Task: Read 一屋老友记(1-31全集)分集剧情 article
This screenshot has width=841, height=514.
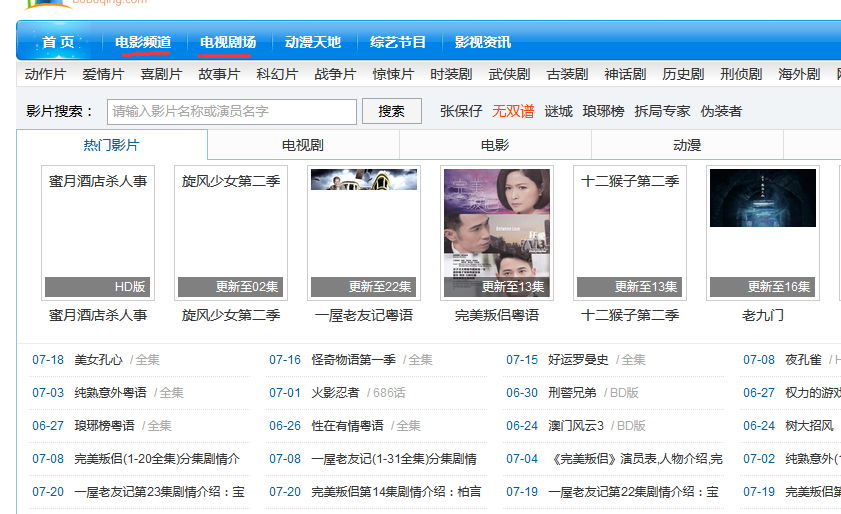Action: [394, 459]
